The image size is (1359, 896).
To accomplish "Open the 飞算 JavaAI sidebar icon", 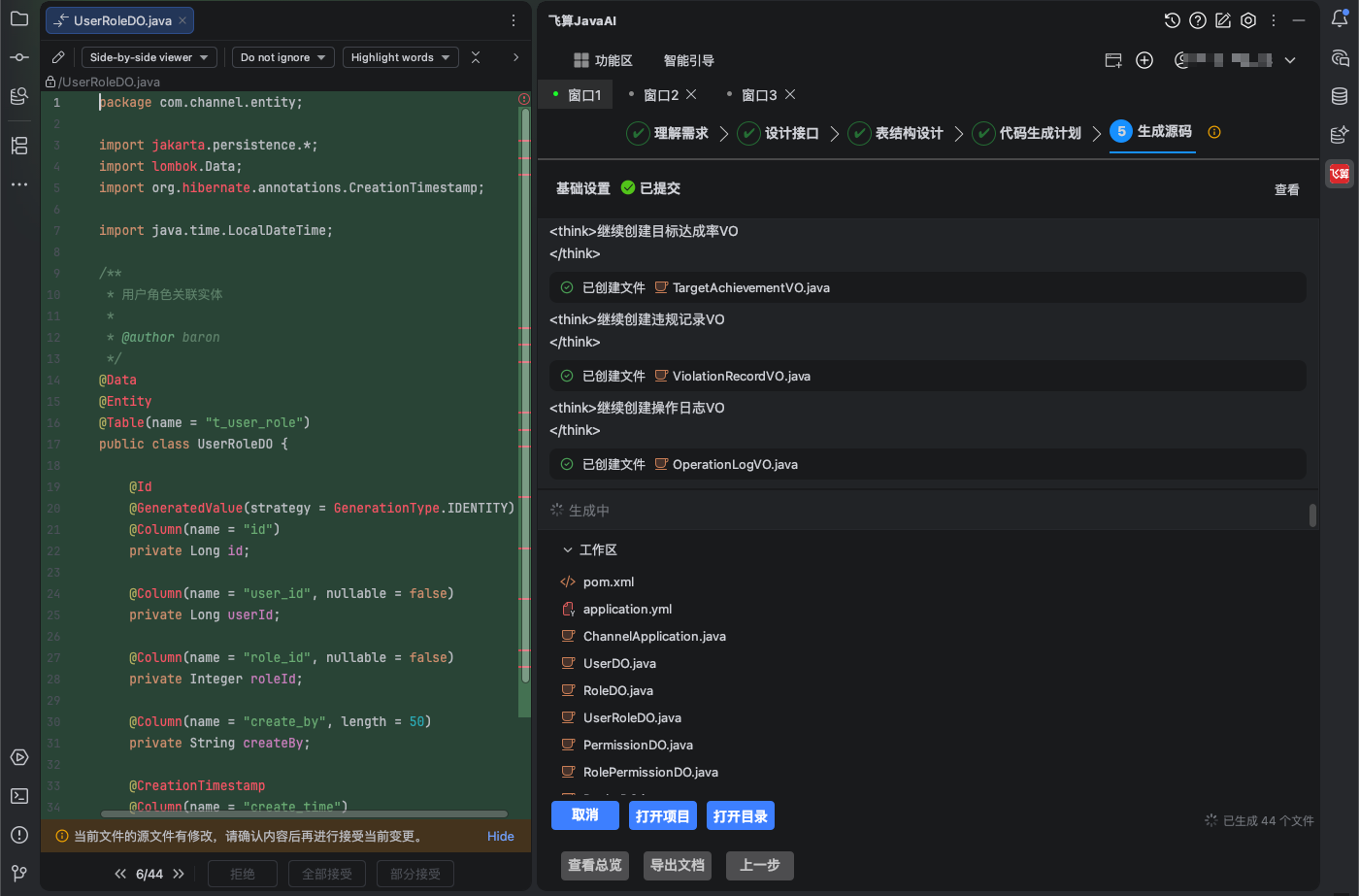I will pyautogui.click(x=1340, y=174).
